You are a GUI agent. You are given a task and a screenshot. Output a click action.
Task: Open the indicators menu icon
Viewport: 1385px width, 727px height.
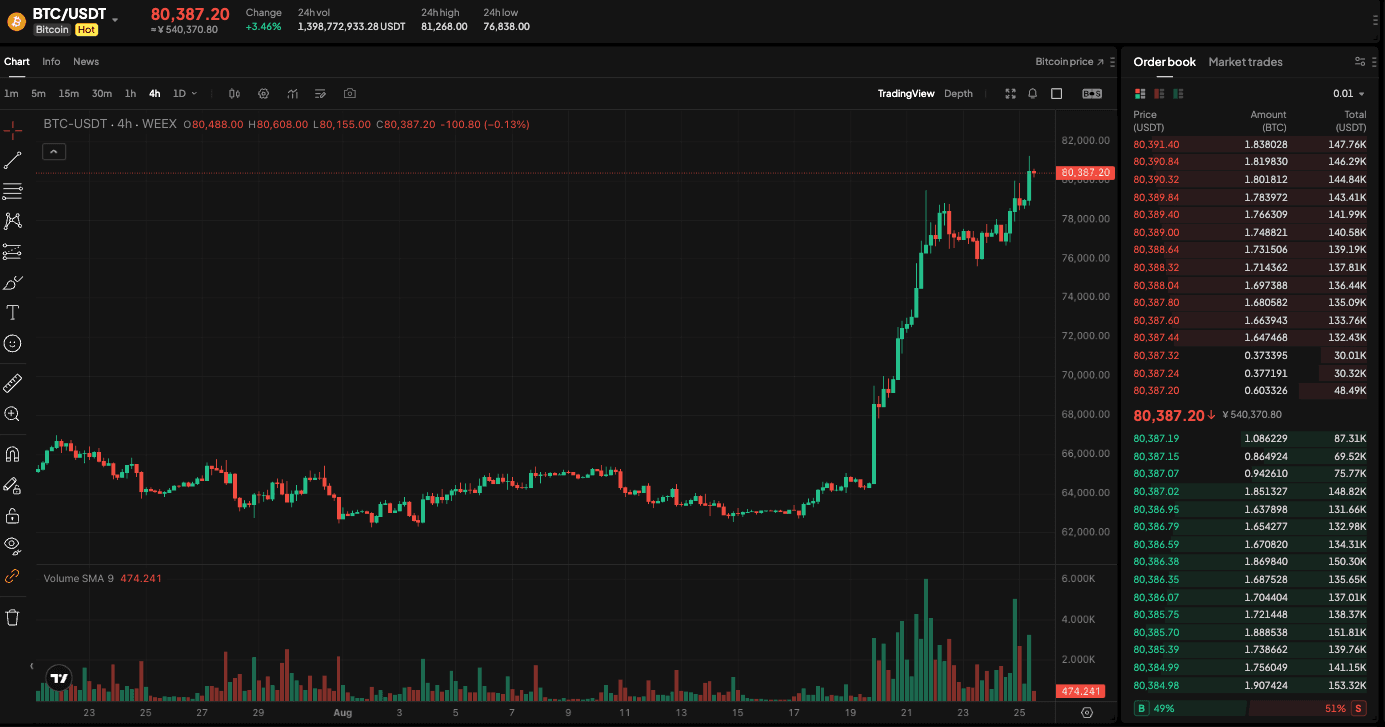coord(292,94)
